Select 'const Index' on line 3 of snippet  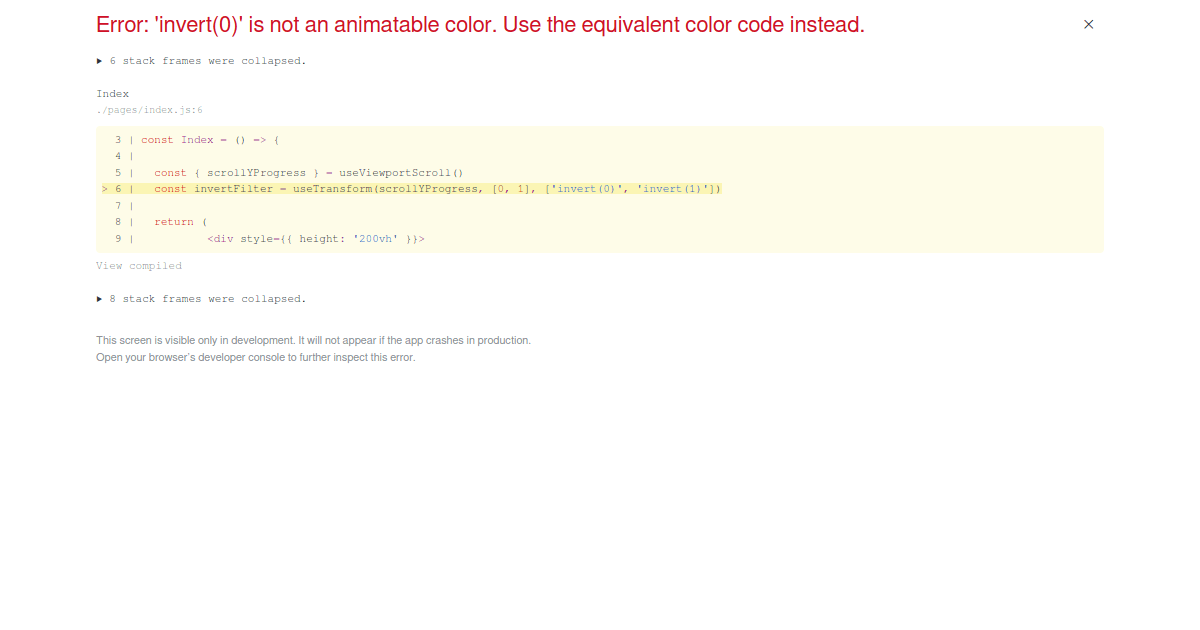pyautogui.click(x=178, y=139)
